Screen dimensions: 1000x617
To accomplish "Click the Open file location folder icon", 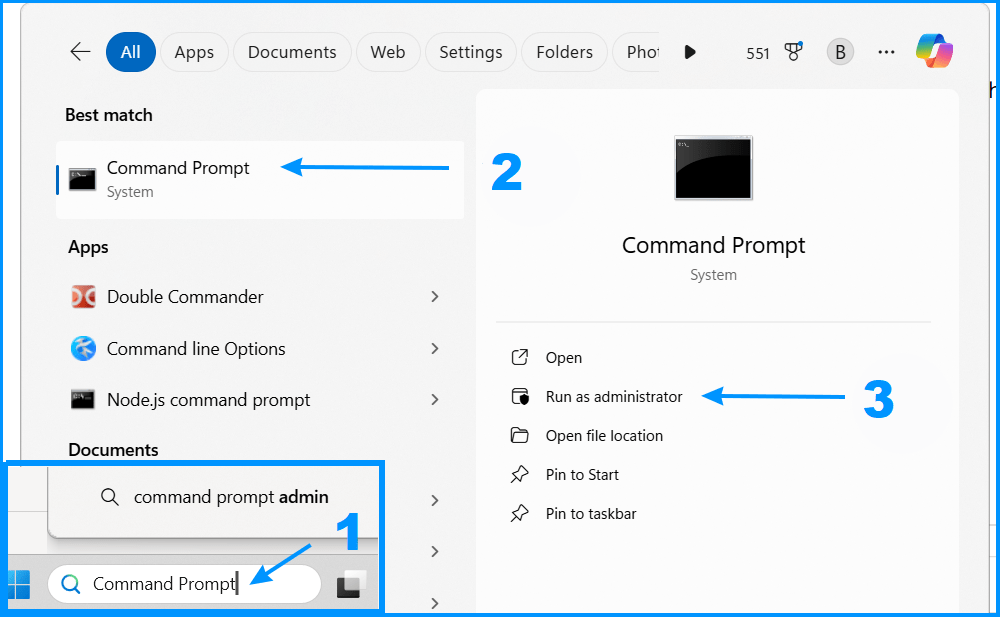I will point(520,436).
